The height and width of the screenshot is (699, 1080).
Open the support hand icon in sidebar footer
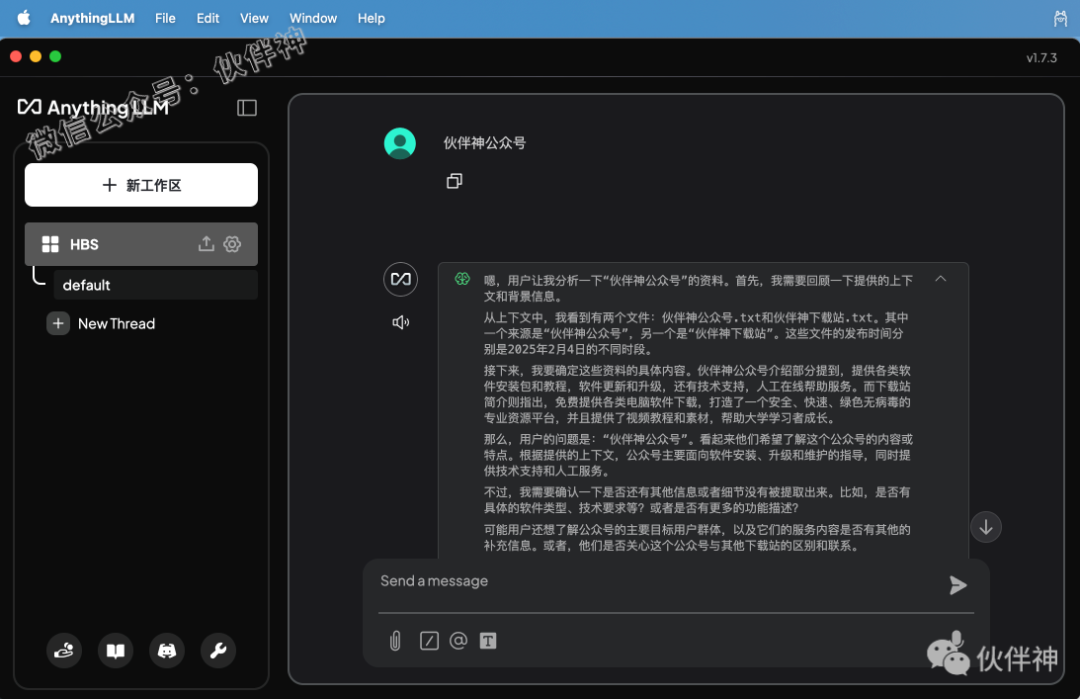point(64,651)
